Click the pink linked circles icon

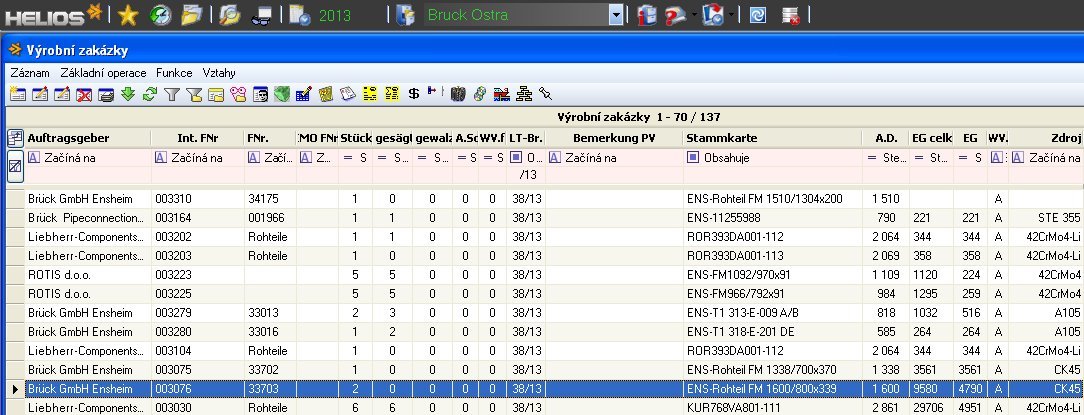tap(239, 94)
